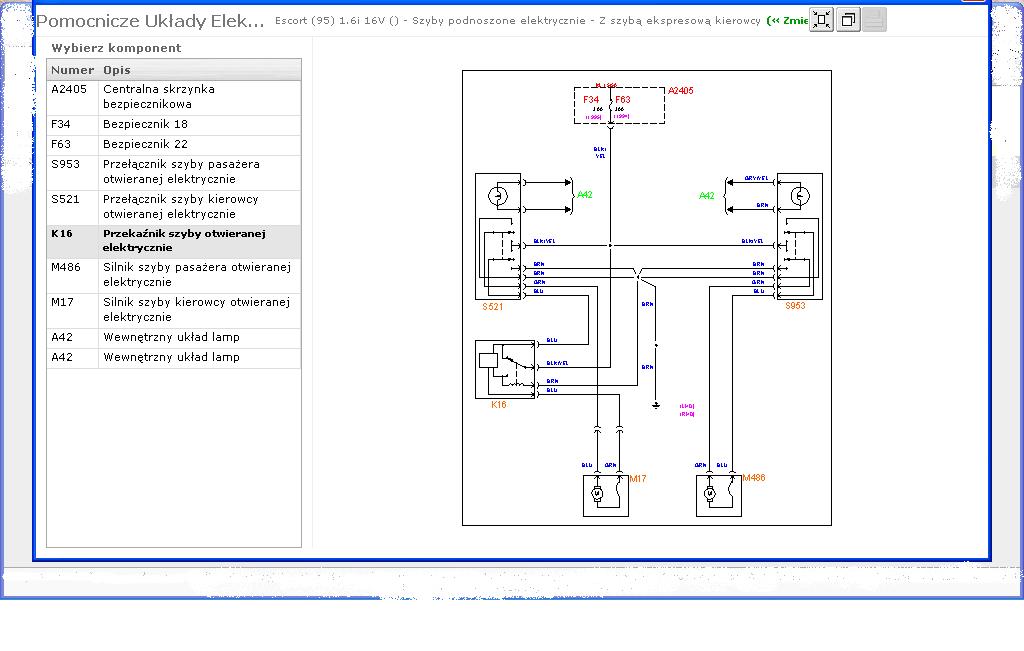Screen dimensions: 1024x651
Task: Select first A42 Wewnętrzny układ lamp row
Action: (x=173, y=338)
